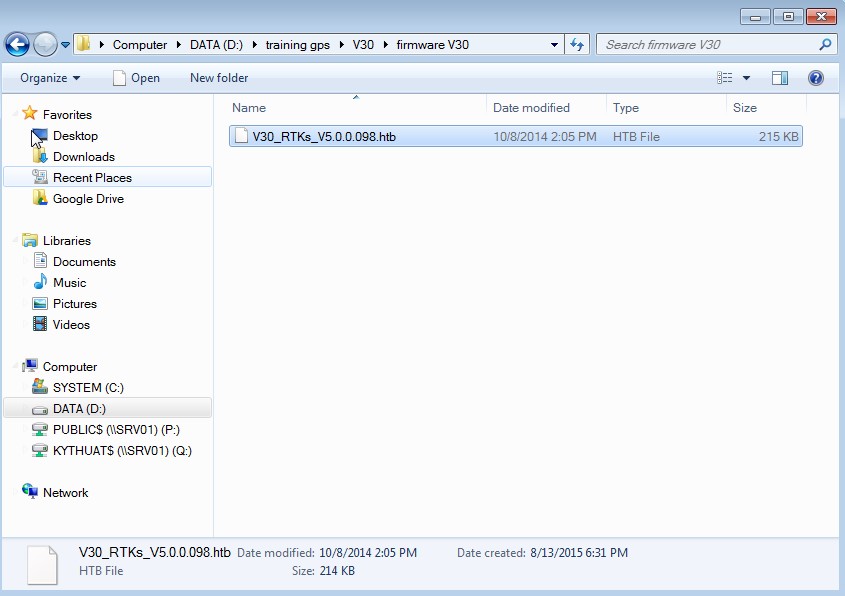Expand arrow after V30 breadcrumb
This screenshot has width=845, height=596.
pyautogui.click(x=385, y=45)
